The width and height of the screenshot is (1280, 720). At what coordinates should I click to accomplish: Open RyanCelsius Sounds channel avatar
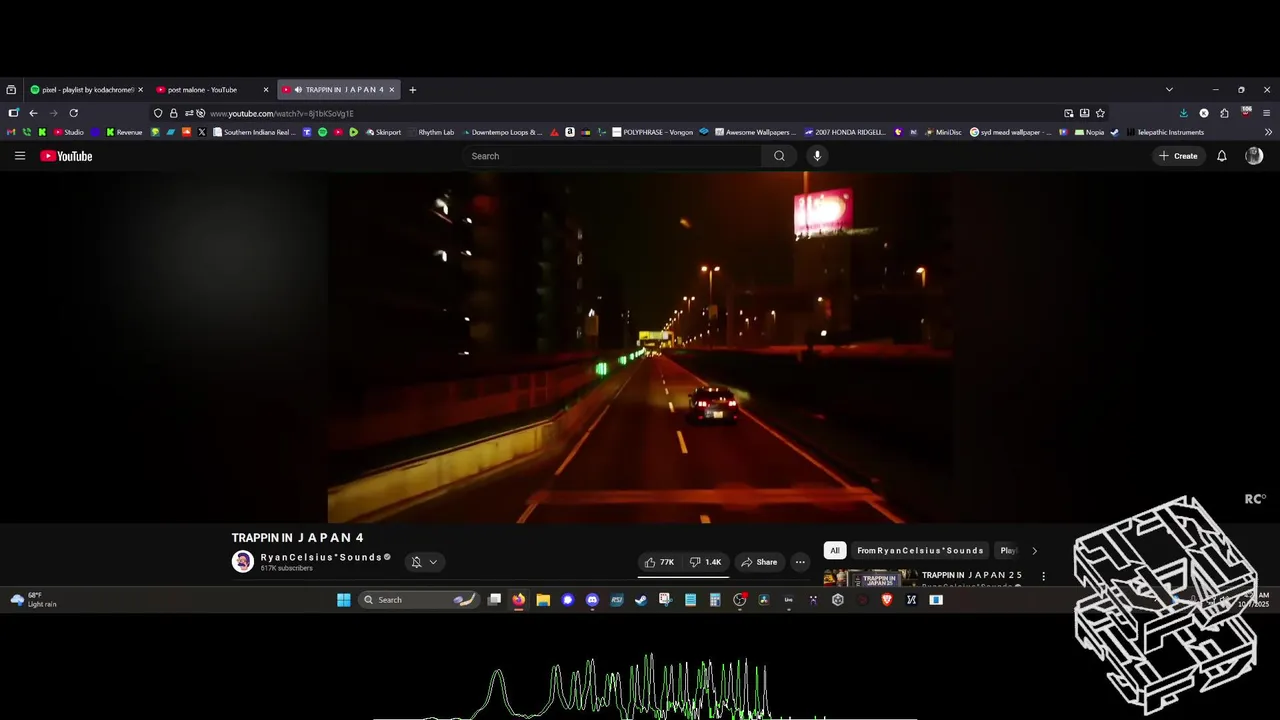pos(243,561)
